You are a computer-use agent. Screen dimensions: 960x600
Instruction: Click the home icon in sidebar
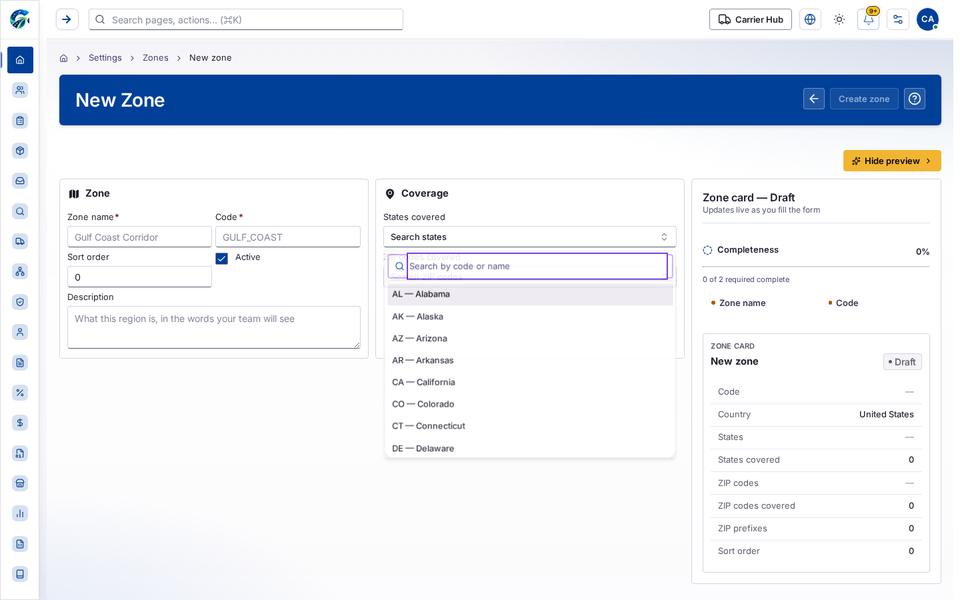(20, 60)
